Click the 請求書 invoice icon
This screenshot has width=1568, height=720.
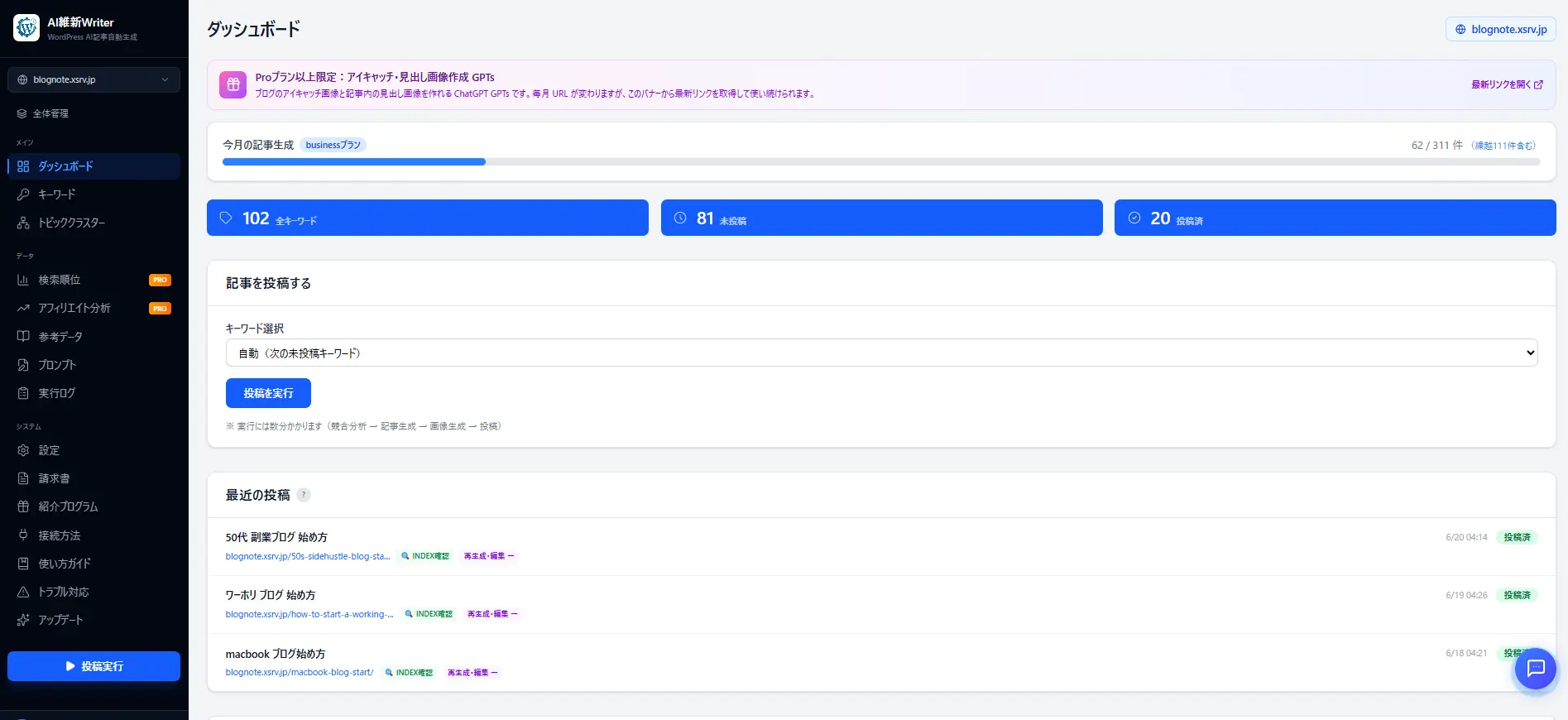tap(23, 478)
